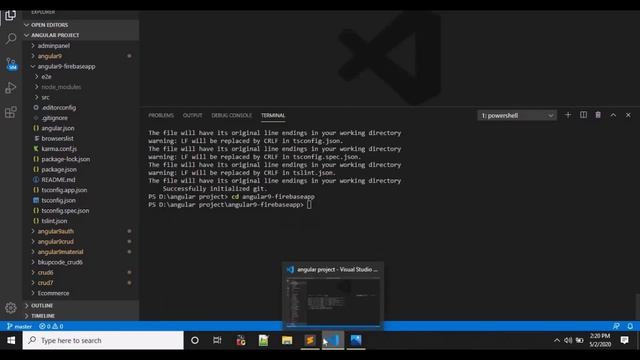Switch to the Problems tab
The image size is (640, 360).
[161, 116]
